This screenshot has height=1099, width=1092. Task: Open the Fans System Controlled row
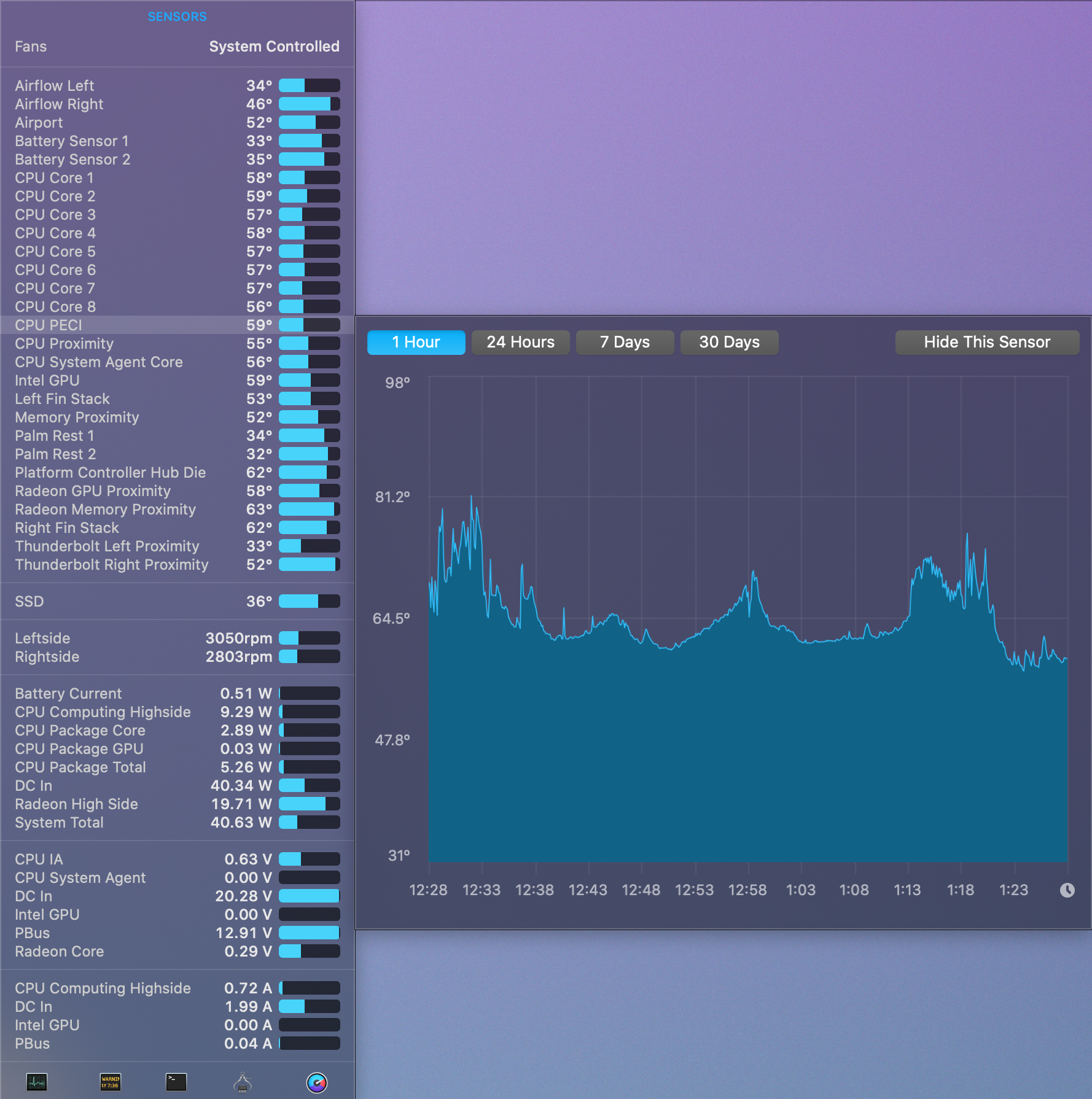click(x=177, y=47)
